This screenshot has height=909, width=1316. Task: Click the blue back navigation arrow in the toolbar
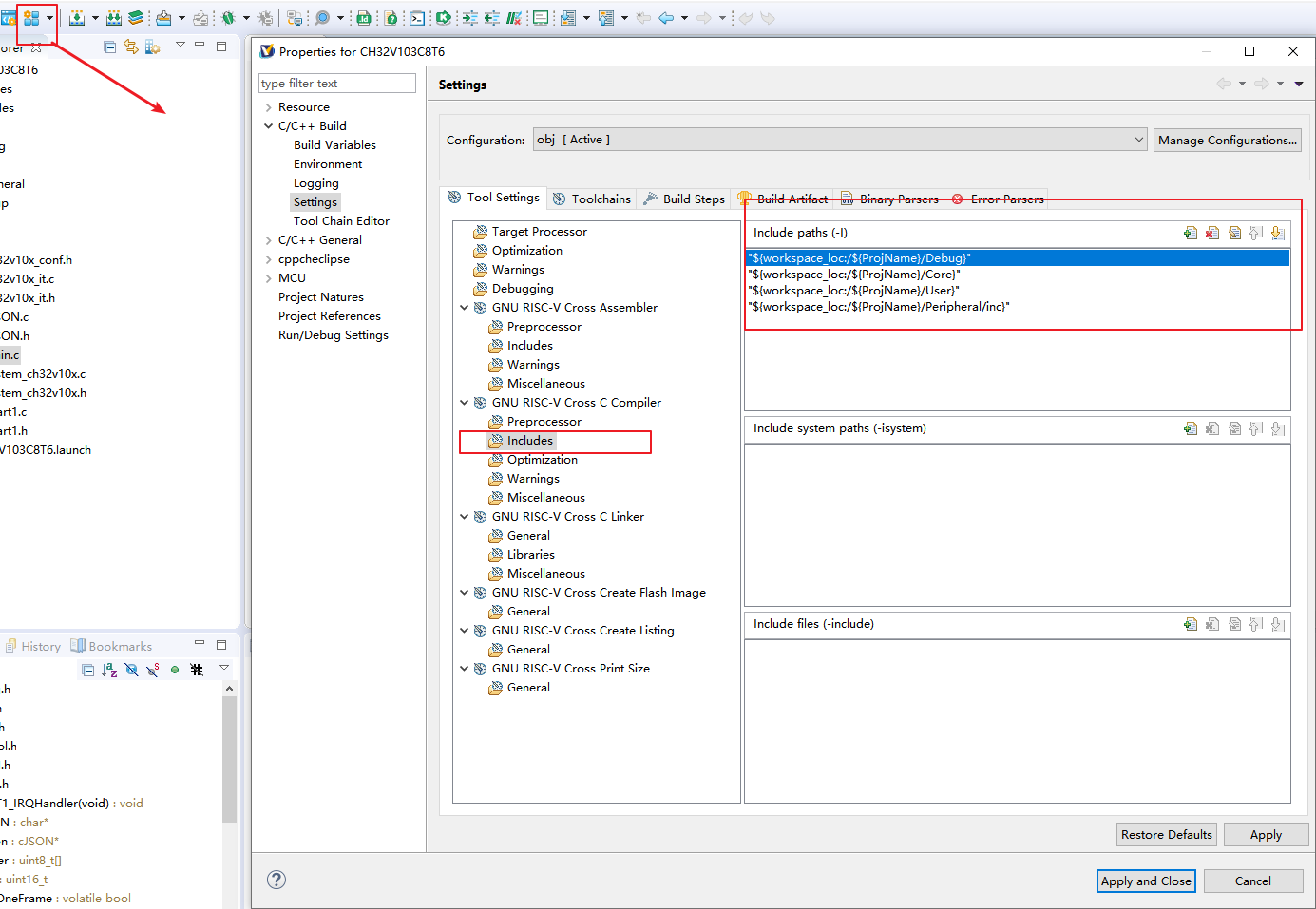click(666, 18)
